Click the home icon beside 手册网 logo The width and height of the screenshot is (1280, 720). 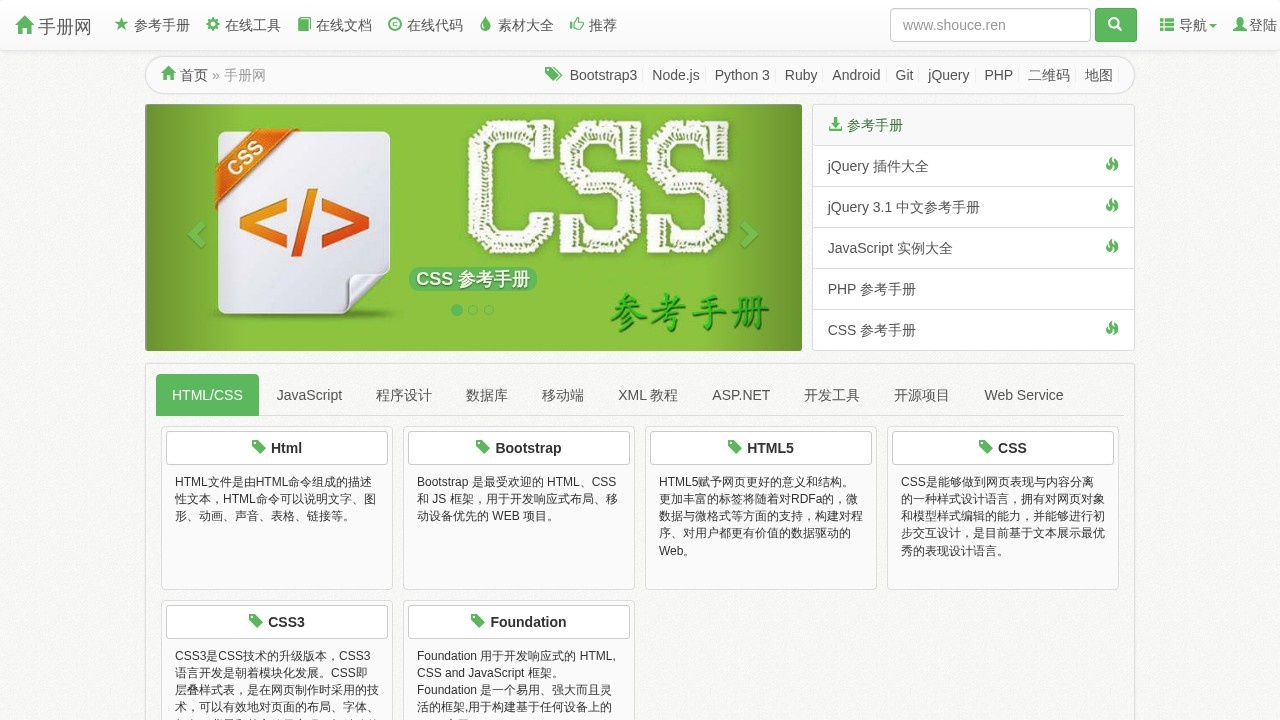25,26
